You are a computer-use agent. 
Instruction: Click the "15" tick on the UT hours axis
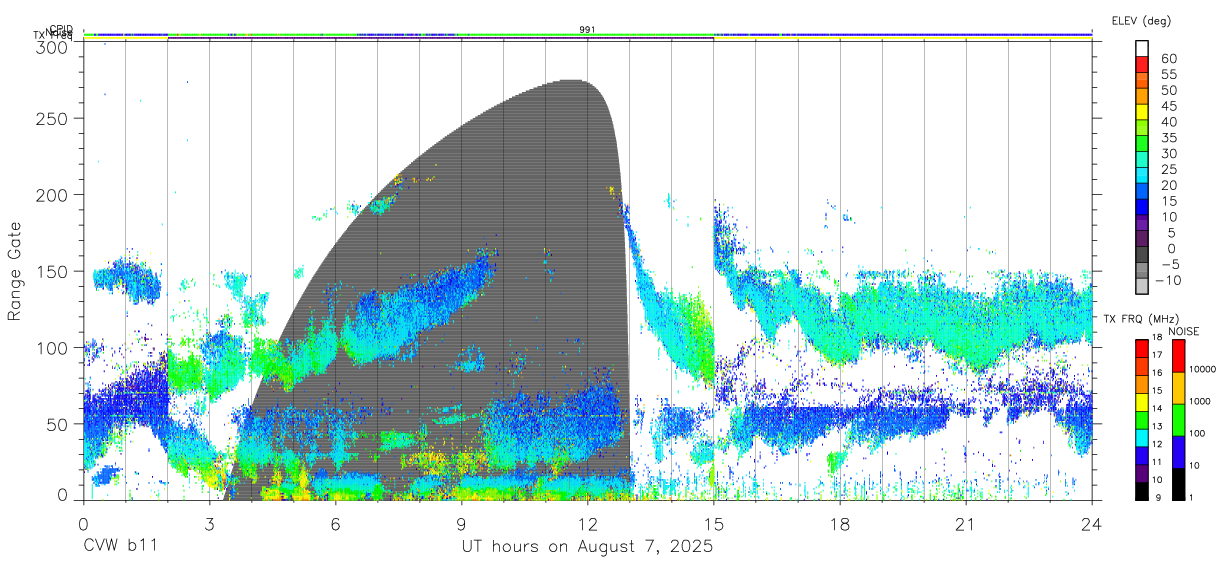[714, 523]
